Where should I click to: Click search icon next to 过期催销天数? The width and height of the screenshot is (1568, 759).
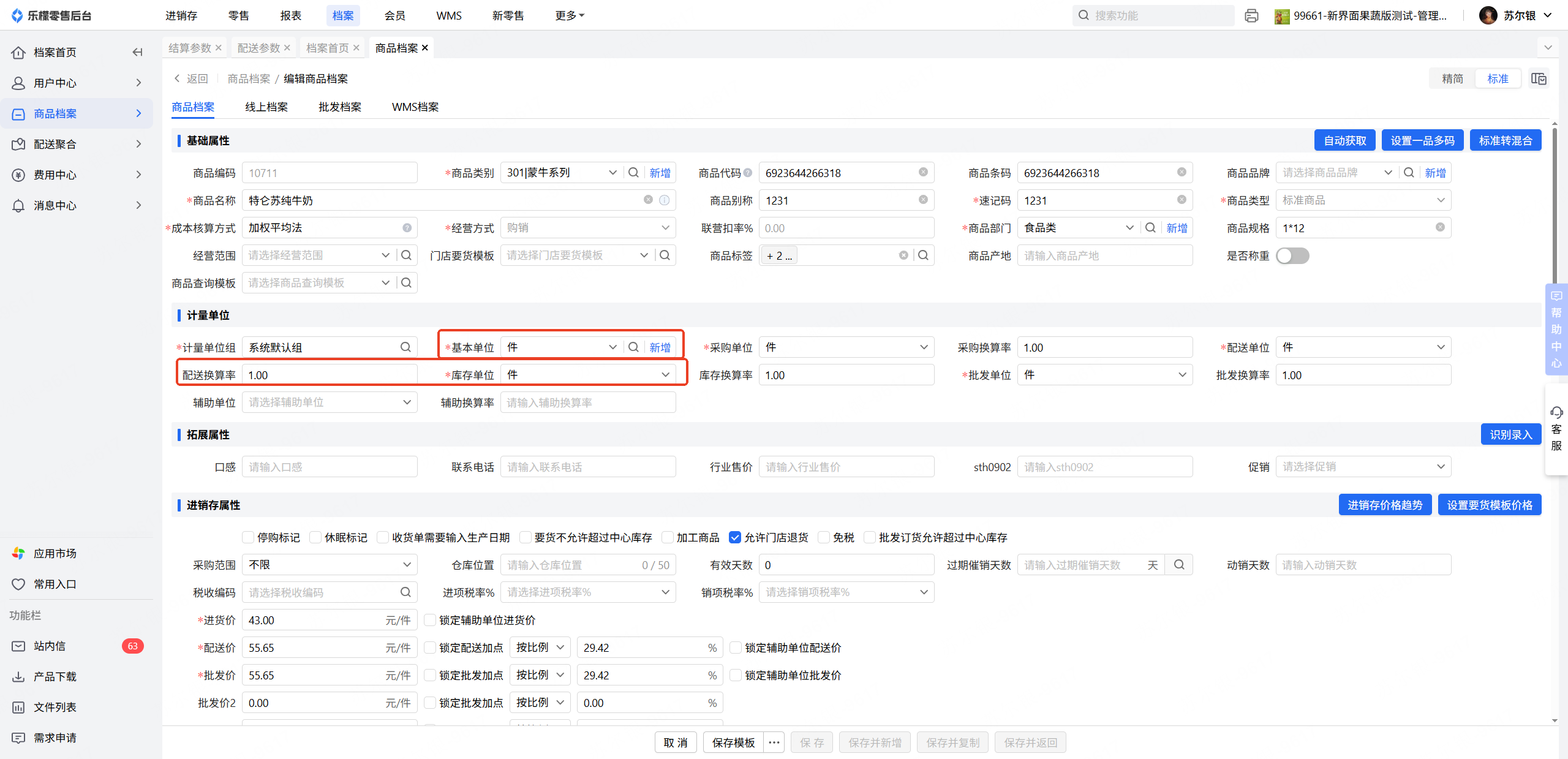pos(1179,565)
